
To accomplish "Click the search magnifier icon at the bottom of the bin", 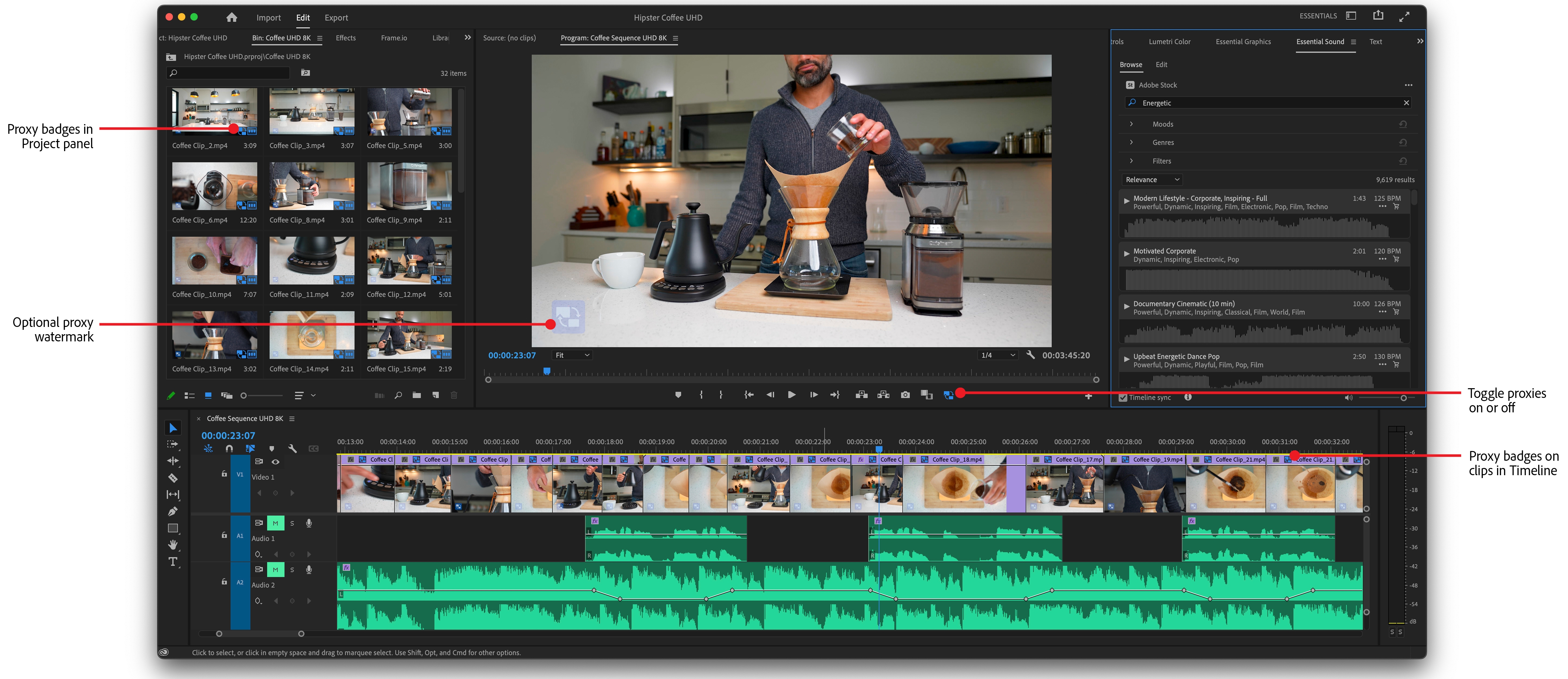I will [x=398, y=395].
